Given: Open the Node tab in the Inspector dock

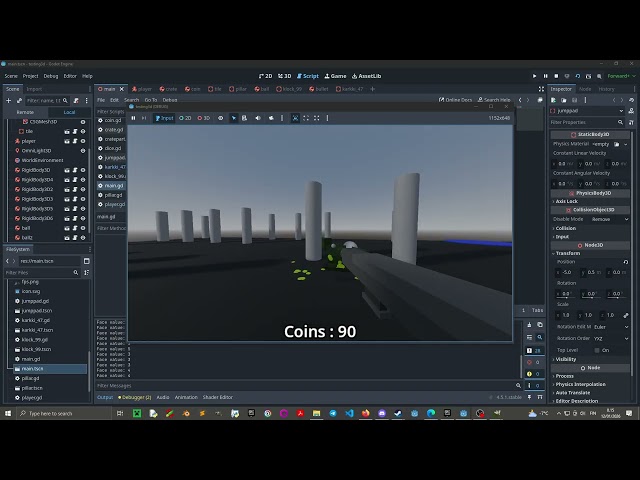Looking at the screenshot, I should tap(585, 89).
